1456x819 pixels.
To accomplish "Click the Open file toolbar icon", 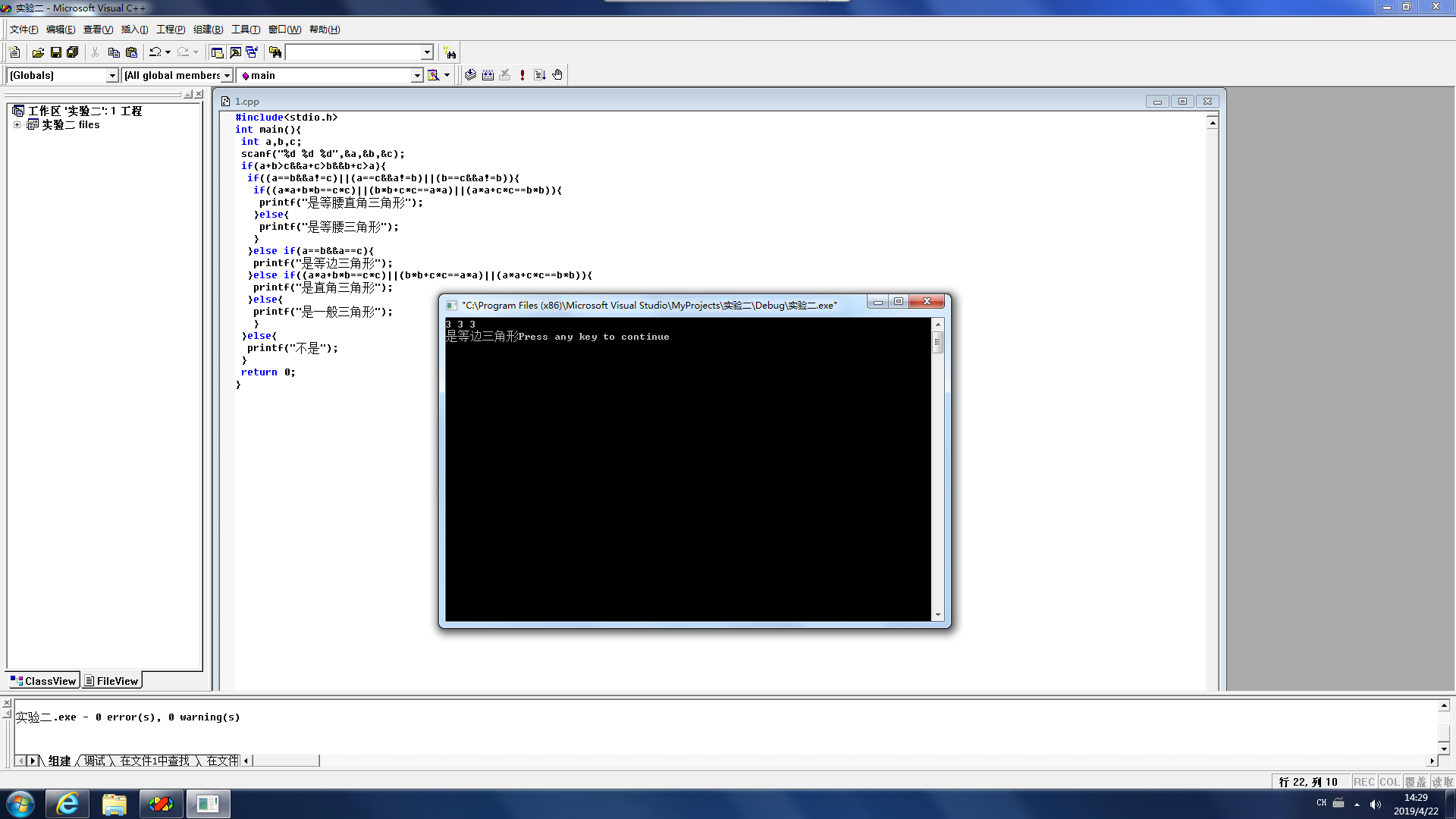I will (x=38, y=52).
